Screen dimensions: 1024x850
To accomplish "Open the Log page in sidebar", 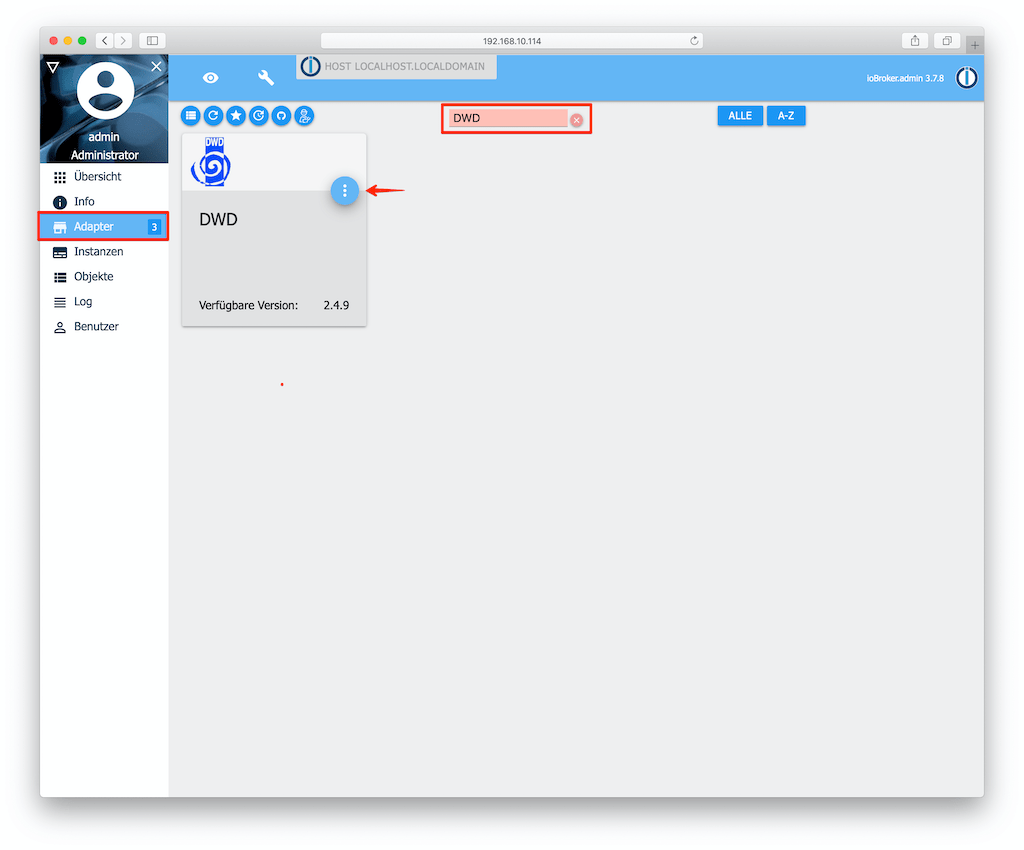I will coord(103,302).
